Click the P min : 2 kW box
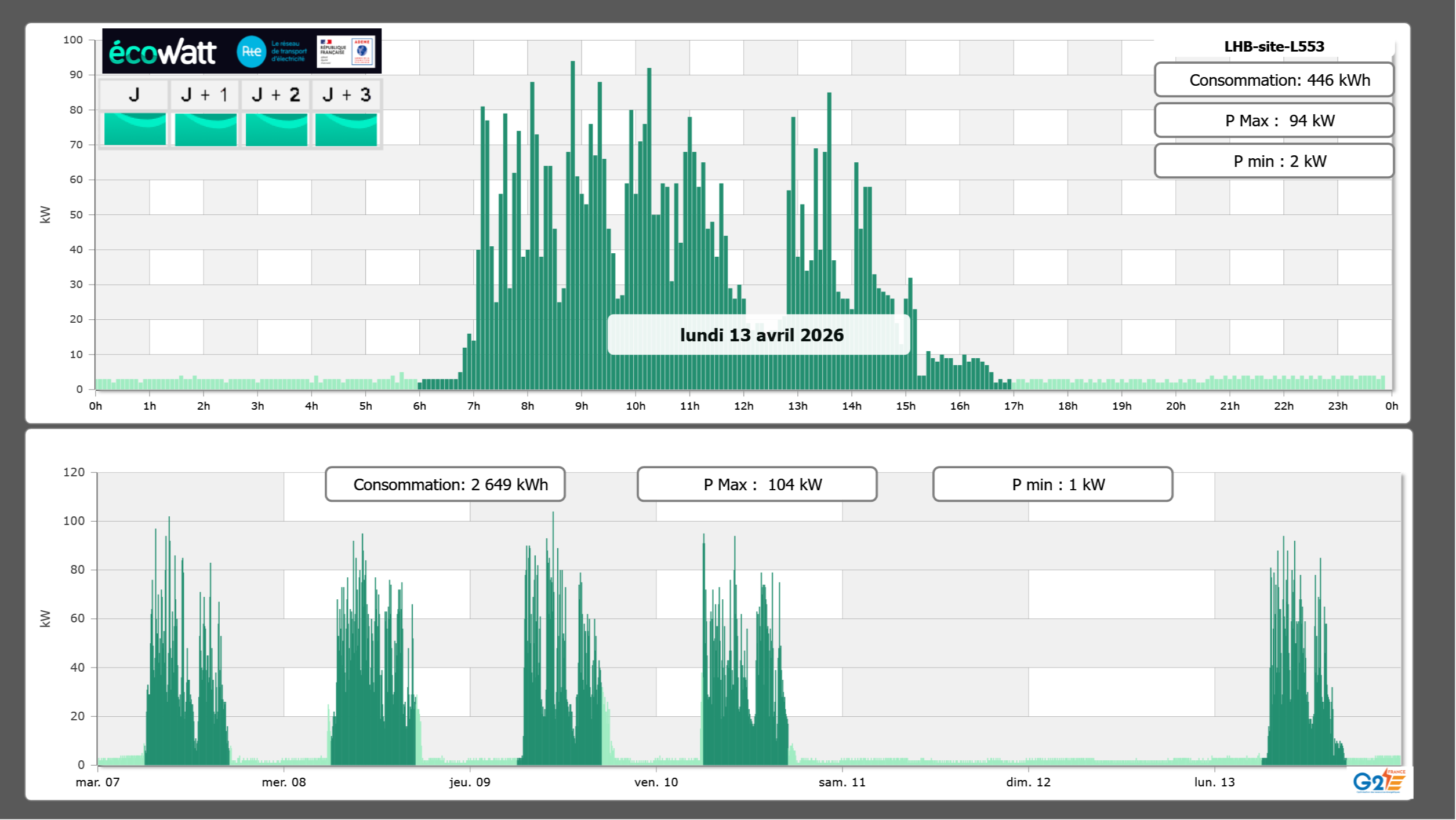Screen dimensions: 1456x820 pos(1273,161)
